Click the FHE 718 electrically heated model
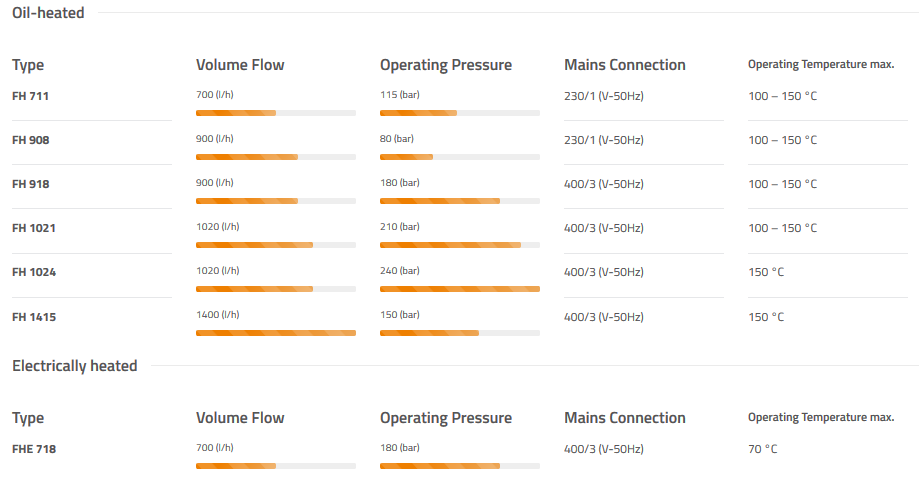The image size is (919, 493). pyautogui.click(x=34, y=449)
